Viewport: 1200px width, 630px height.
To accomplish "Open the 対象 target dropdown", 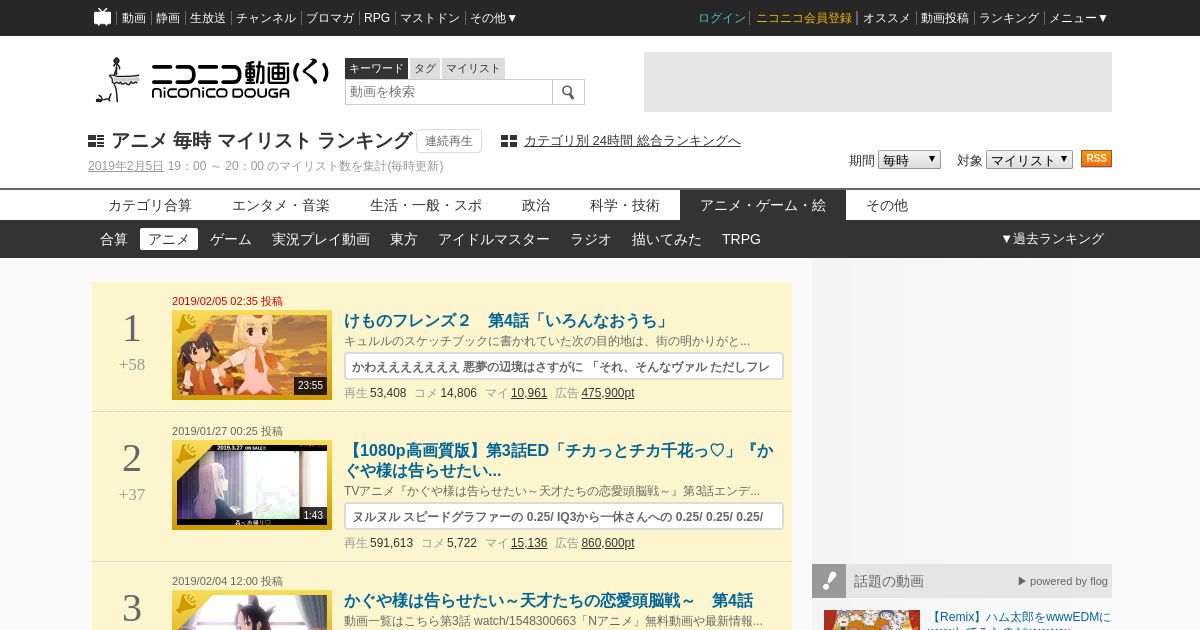I will pyautogui.click(x=1028, y=160).
